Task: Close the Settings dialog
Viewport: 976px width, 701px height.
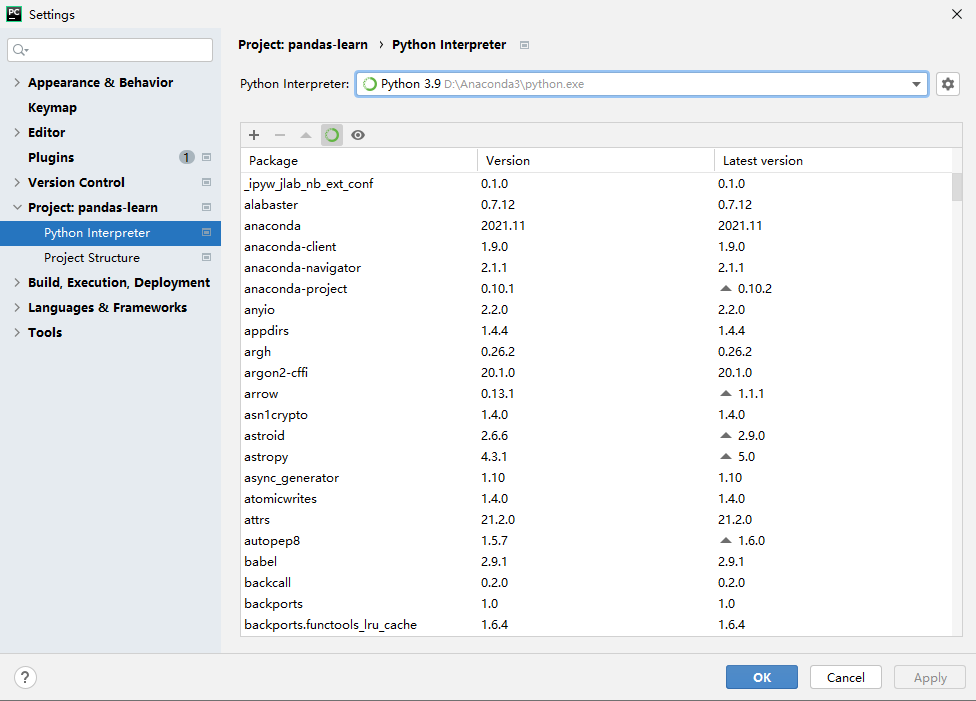Action: click(957, 14)
